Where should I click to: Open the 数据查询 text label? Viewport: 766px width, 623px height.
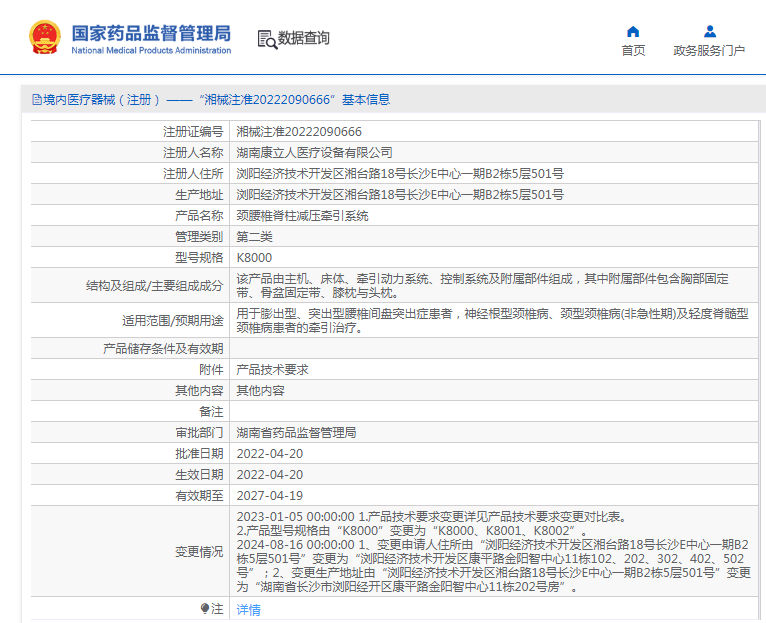tap(304, 38)
